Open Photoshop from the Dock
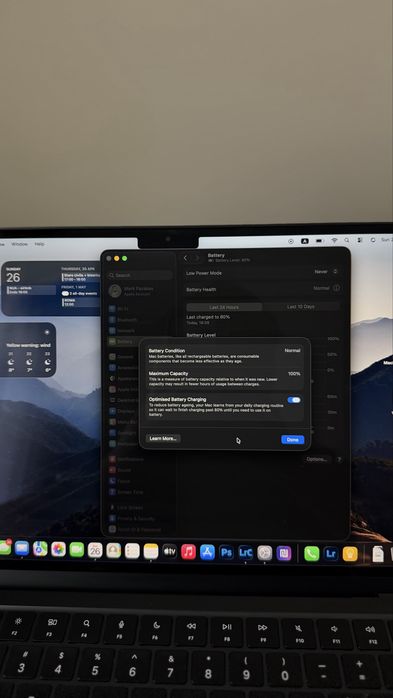Image resolution: width=393 pixels, height=698 pixels. tap(227, 553)
